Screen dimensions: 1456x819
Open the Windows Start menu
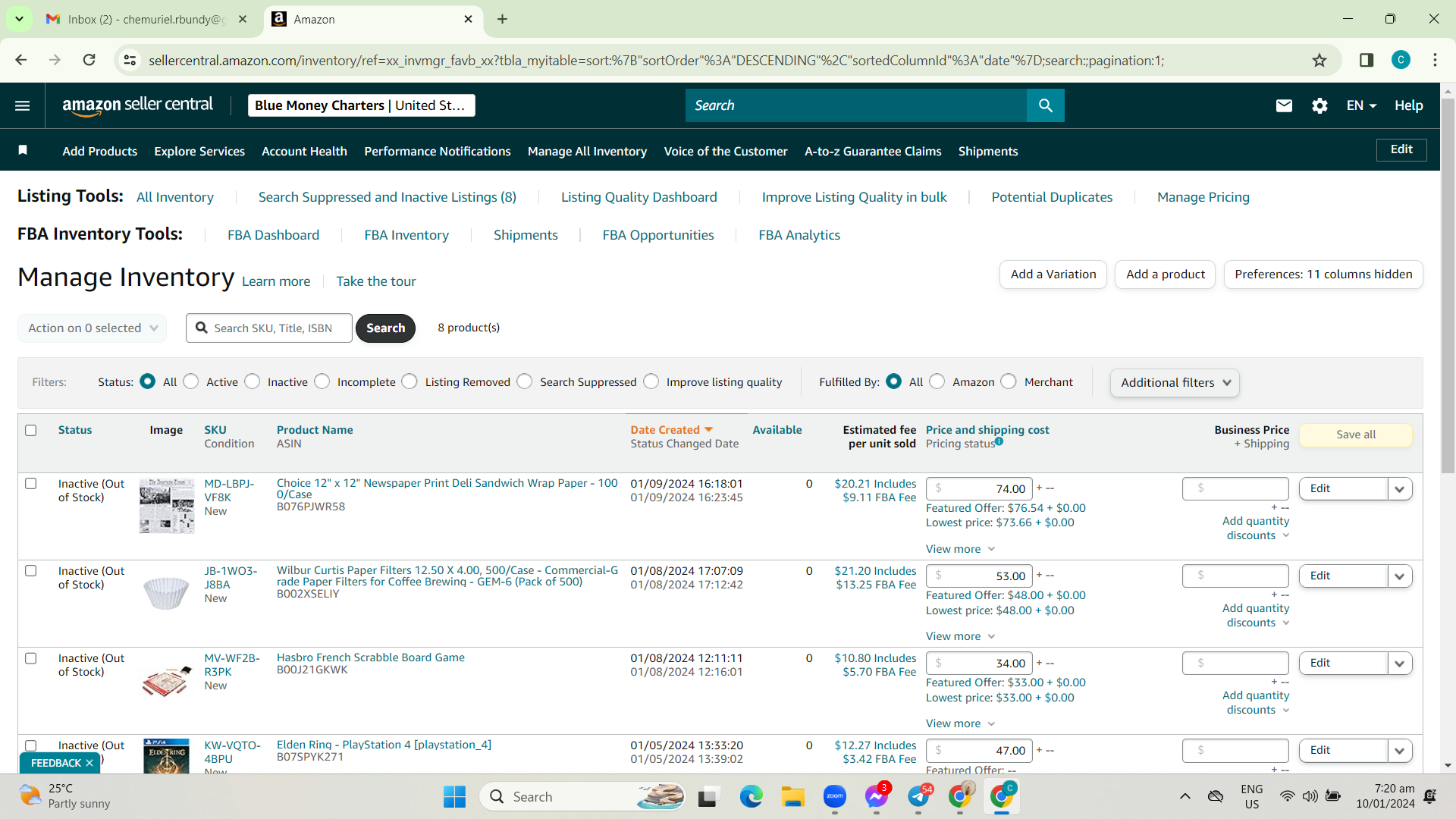[x=454, y=796]
